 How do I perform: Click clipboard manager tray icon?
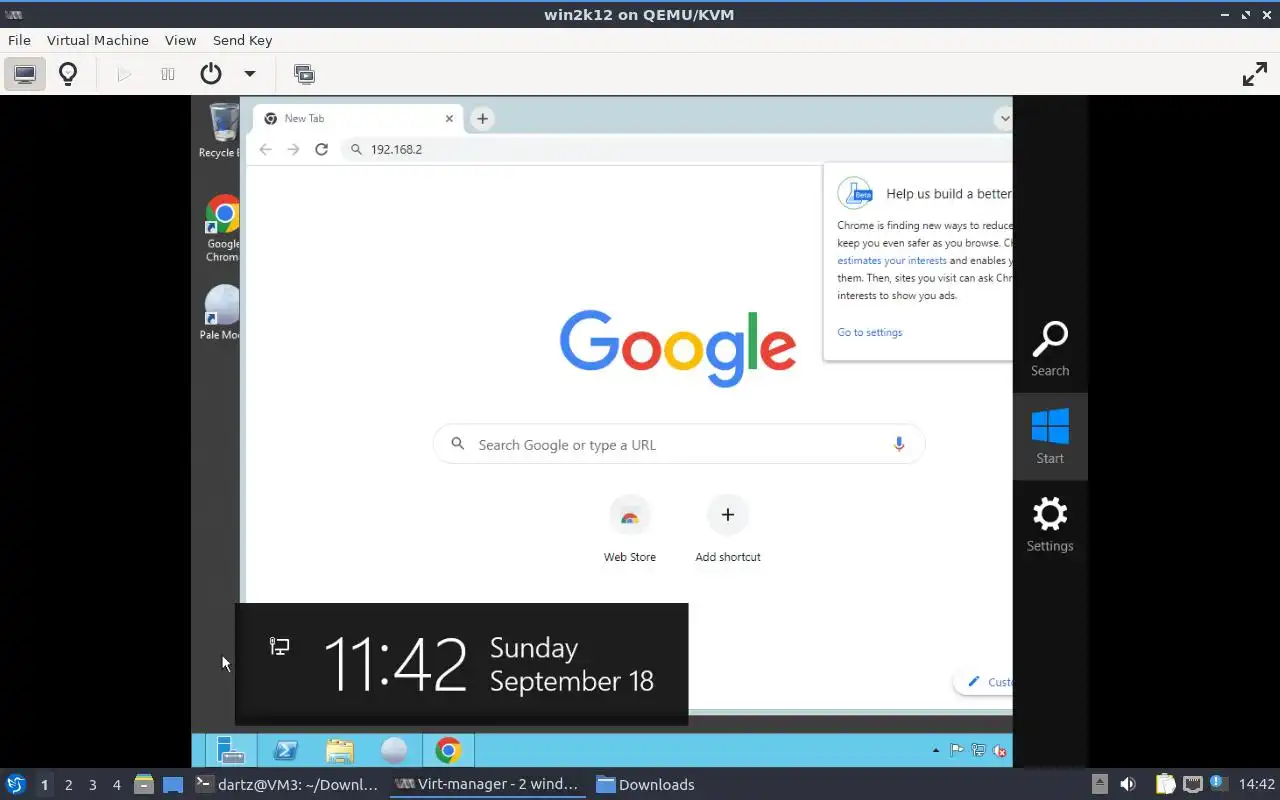(1166, 784)
